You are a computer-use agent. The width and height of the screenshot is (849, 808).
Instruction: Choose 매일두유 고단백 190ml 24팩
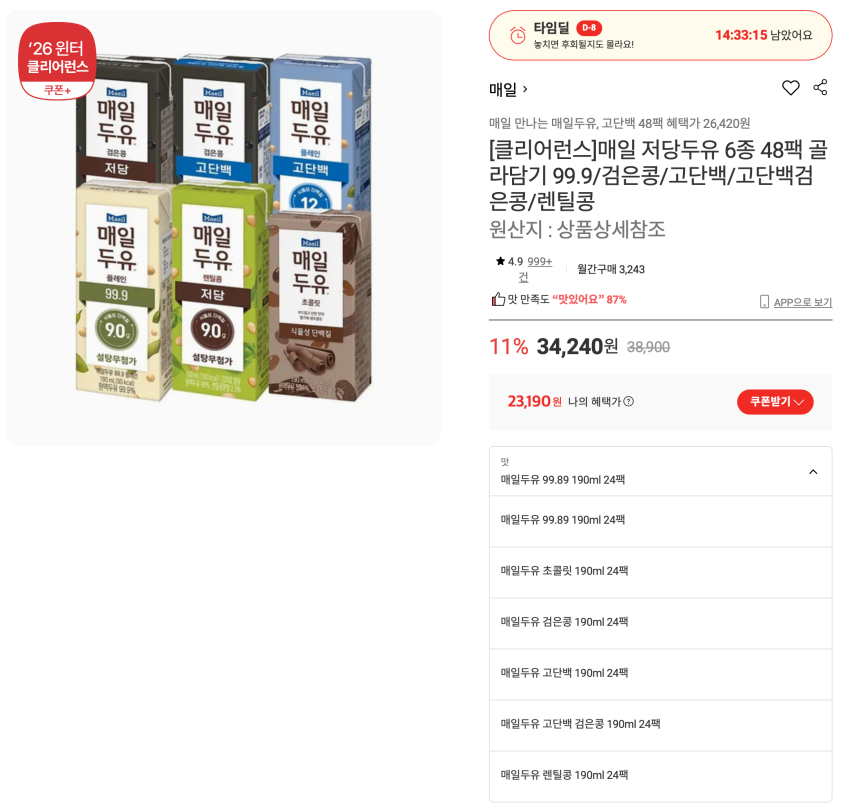point(660,674)
